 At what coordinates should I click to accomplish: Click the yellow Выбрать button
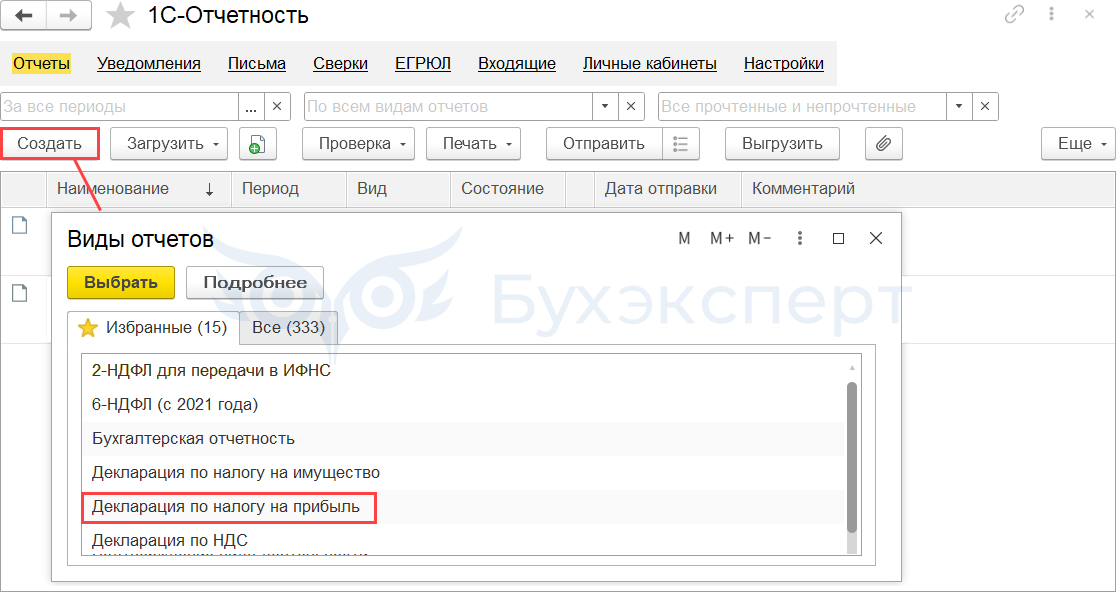[121, 282]
